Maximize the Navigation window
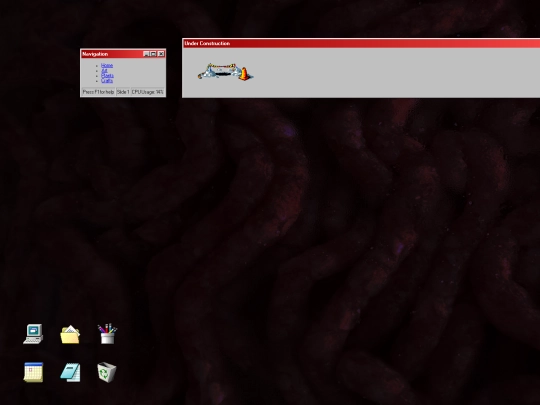The image size is (540, 405). (153, 54)
